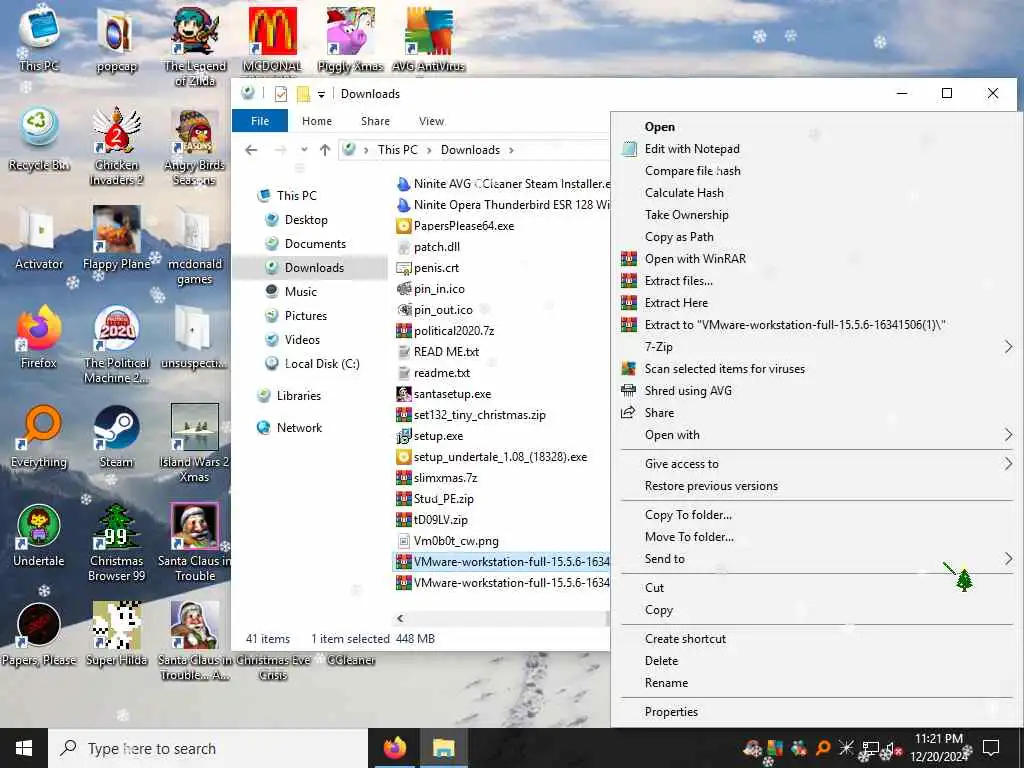The image size is (1024, 768).
Task: Launch the Angry Birds Seasons shortcut
Action: [195, 146]
